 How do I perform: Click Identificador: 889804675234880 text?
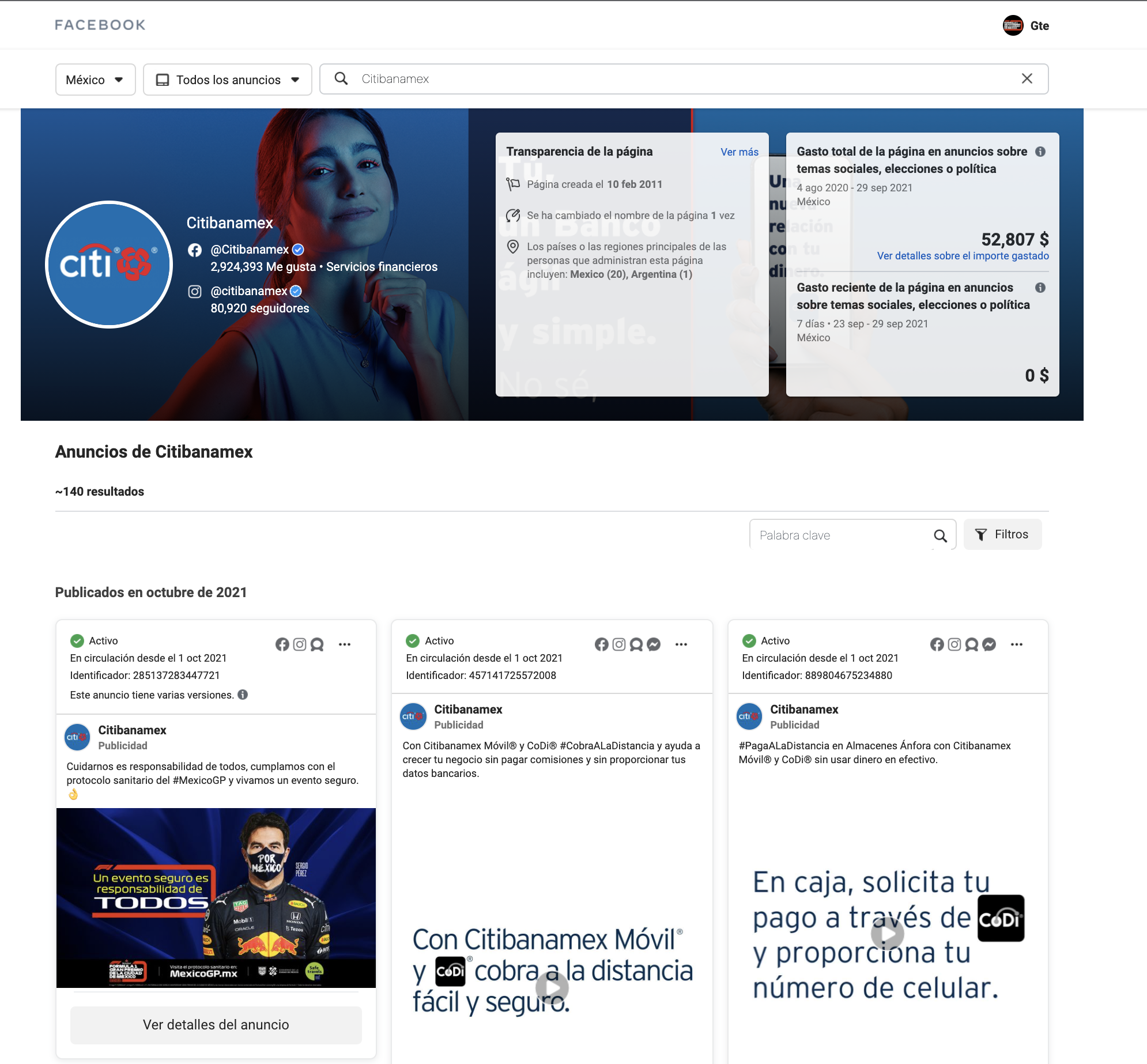pyautogui.click(x=817, y=676)
